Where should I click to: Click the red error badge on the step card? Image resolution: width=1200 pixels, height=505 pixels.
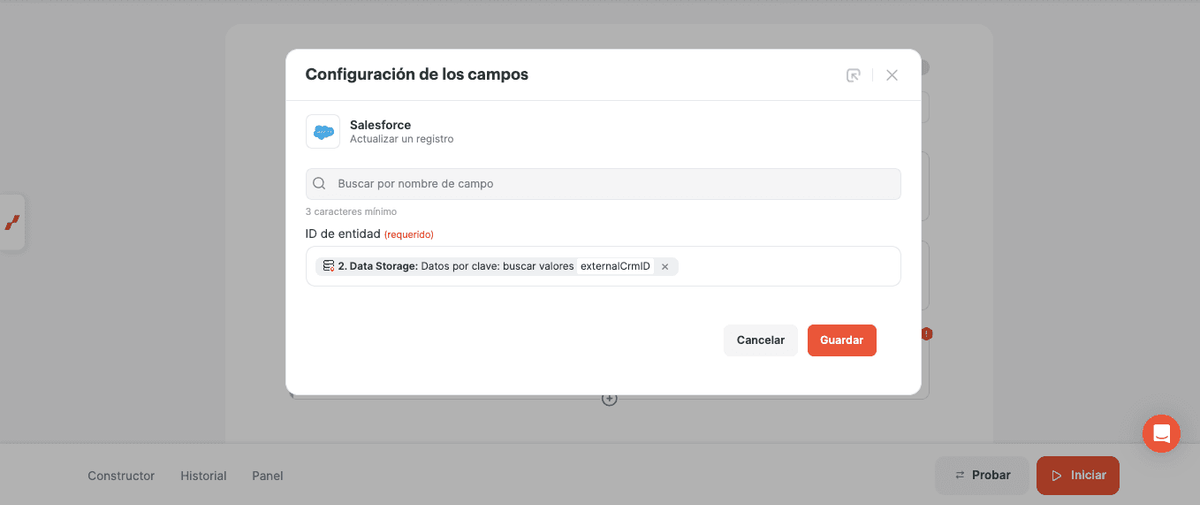click(x=927, y=334)
